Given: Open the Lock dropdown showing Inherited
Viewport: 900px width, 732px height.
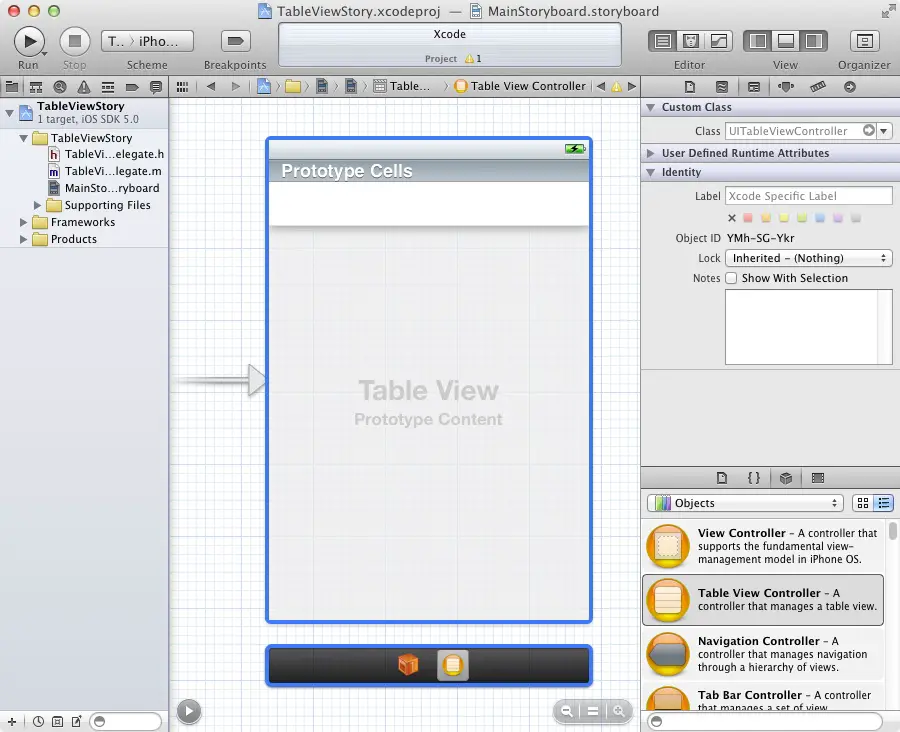Looking at the screenshot, I should [x=808, y=258].
